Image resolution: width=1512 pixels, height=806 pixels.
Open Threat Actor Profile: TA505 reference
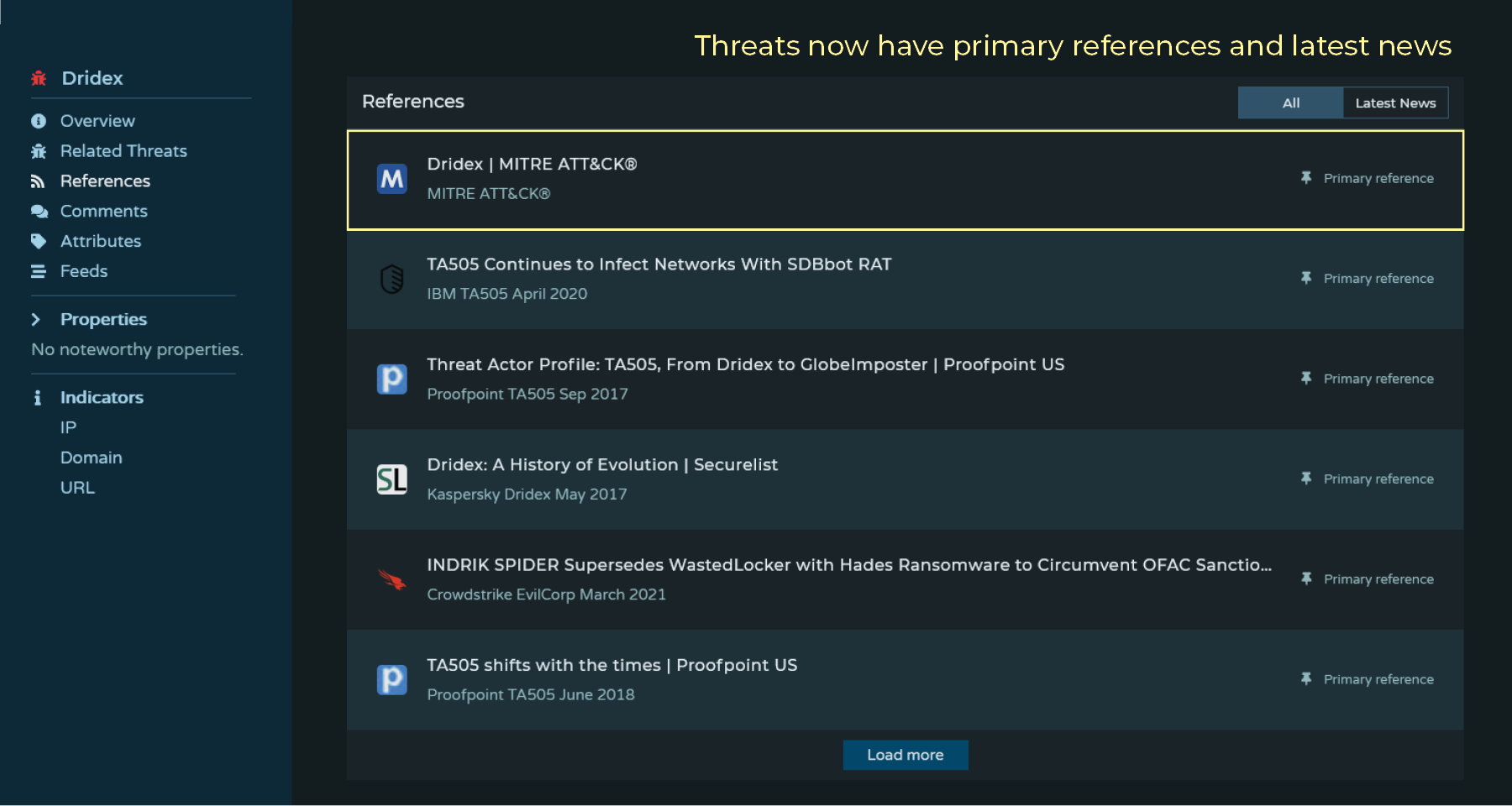click(745, 364)
